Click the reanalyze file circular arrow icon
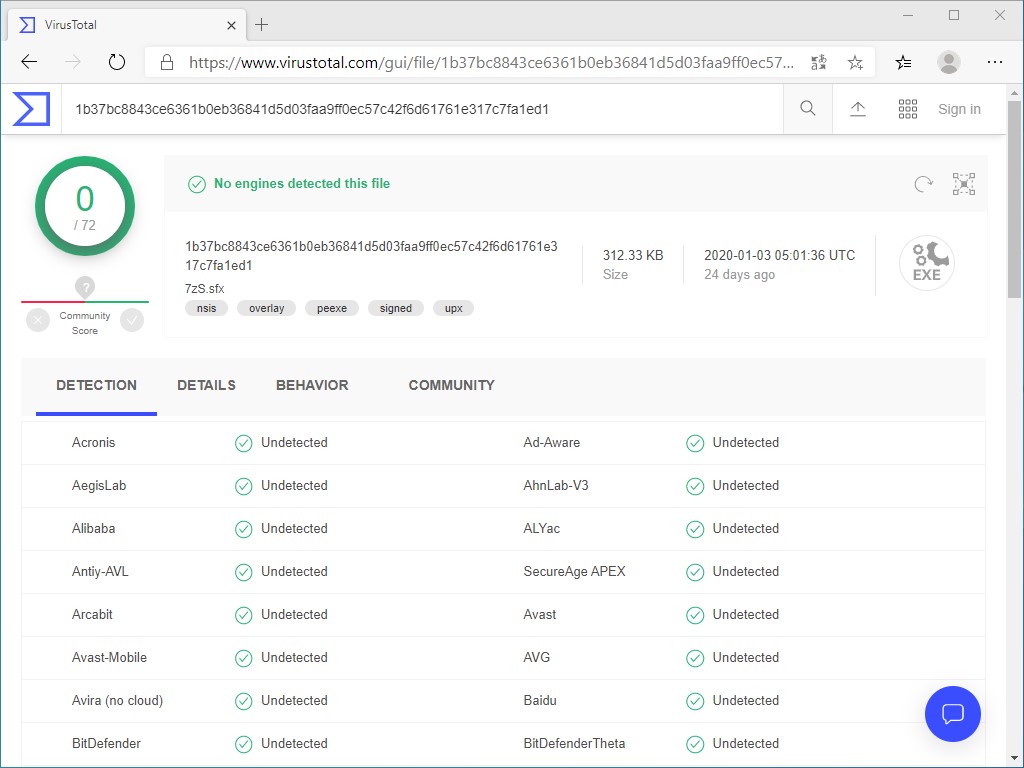This screenshot has height=768, width=1024. (922, 184)
